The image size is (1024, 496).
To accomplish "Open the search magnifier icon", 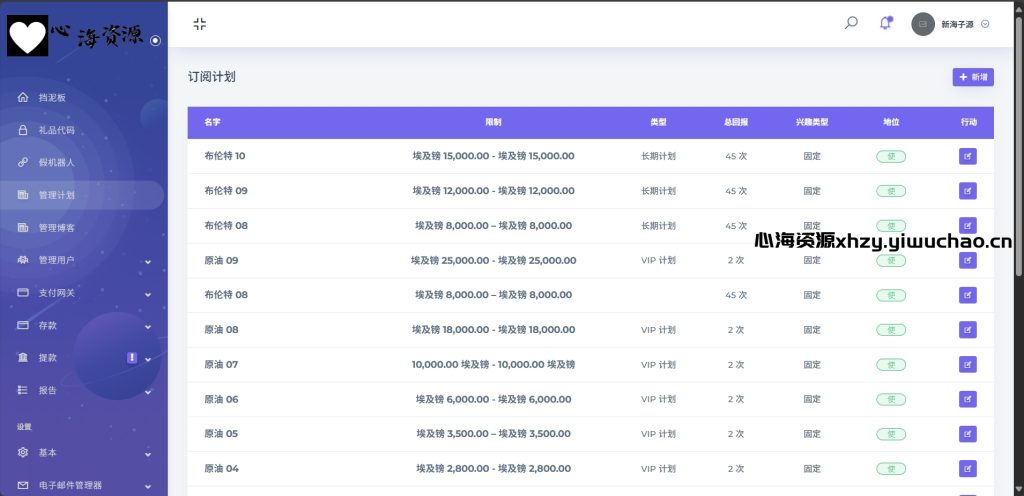I will [x=851, y=23].
